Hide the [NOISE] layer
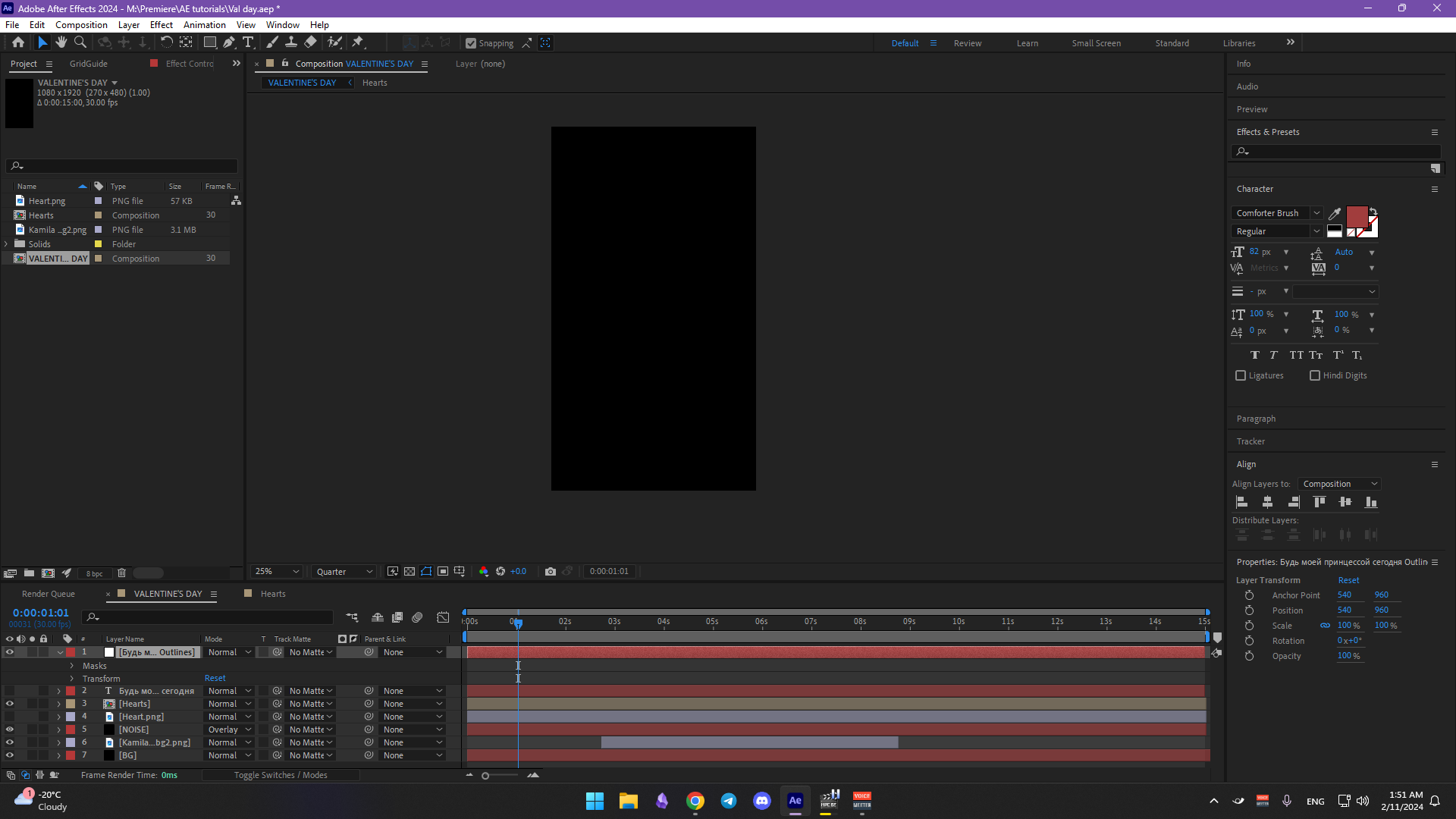Image resolution: width=1456 pixels, height=819 pixels. tap(10, 730)
